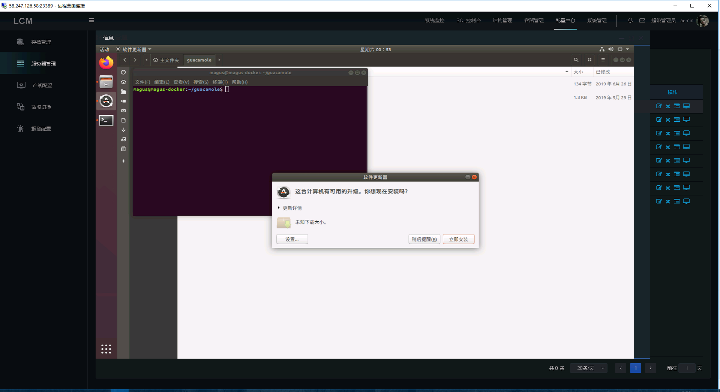Open the 软件更新器 app menu in Ubuntu top bar
Image resolution: width=720 pixels, height=392 pixels.
pos(134,49)
